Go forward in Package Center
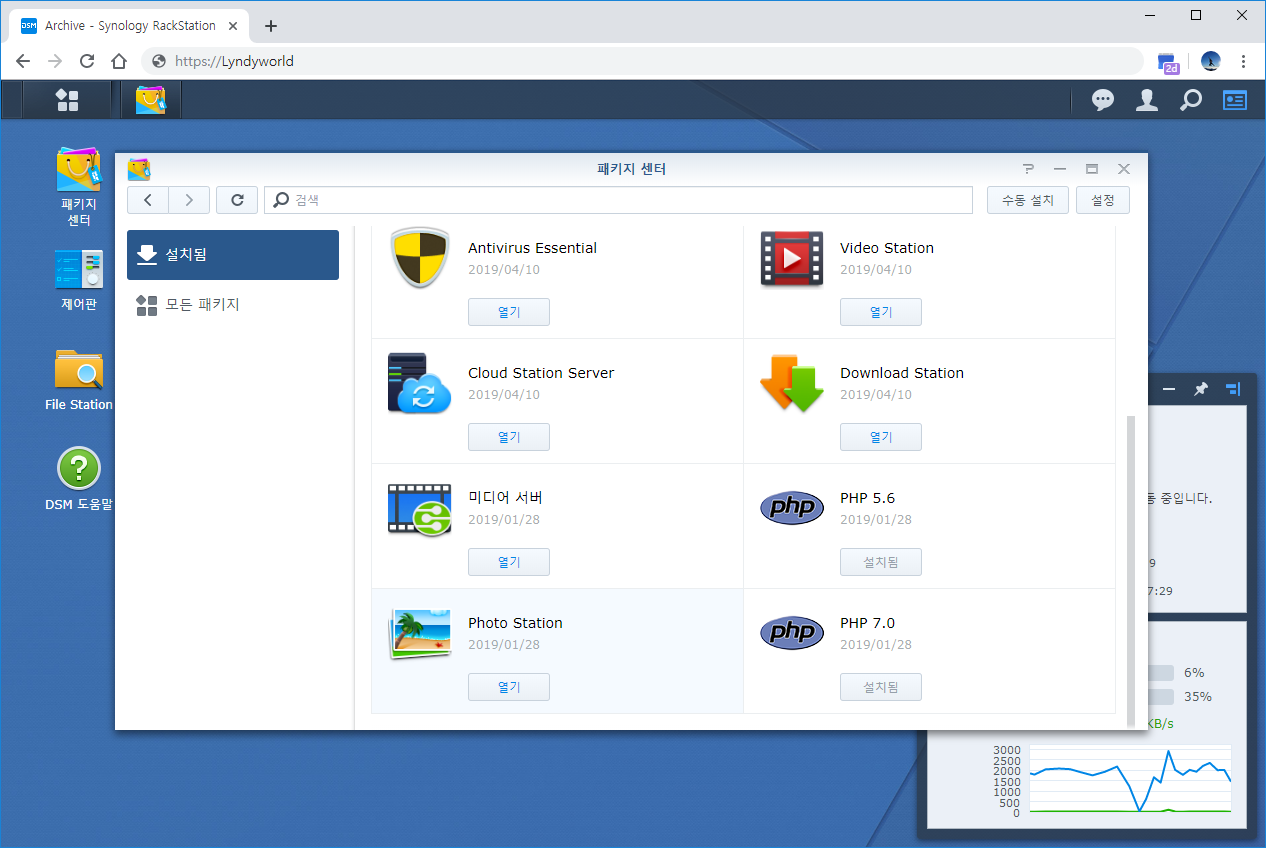Image resolution: width=1266 pixels, height=848 pixels. coord(189,200)
